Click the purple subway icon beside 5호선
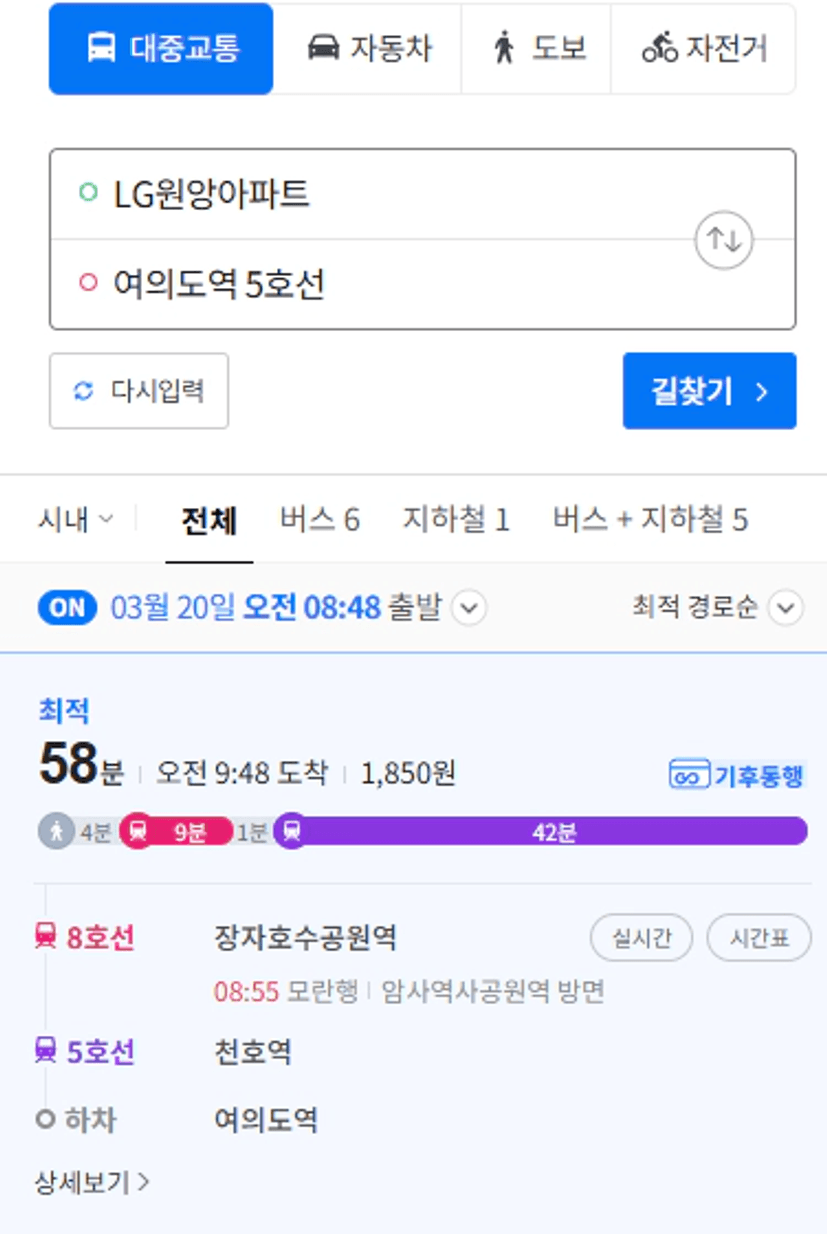This screenshot has width=827, height=1234. [x=45, y=1051]
